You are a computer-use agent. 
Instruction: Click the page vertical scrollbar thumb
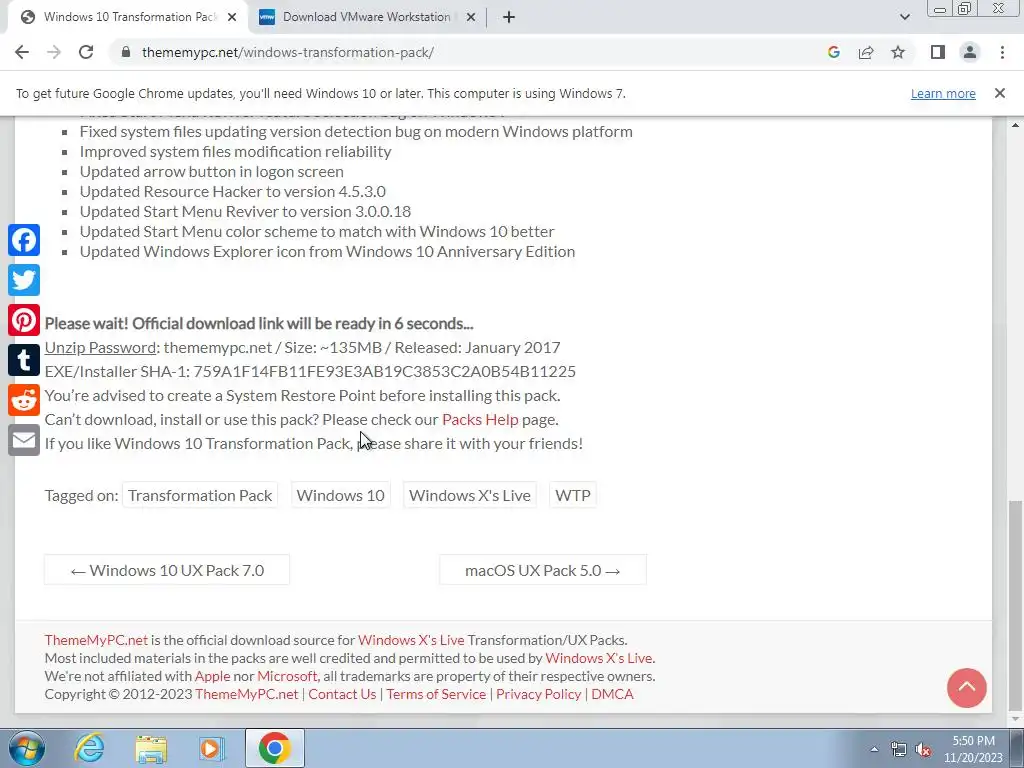pyautogui.click(x=1015, y=604)
